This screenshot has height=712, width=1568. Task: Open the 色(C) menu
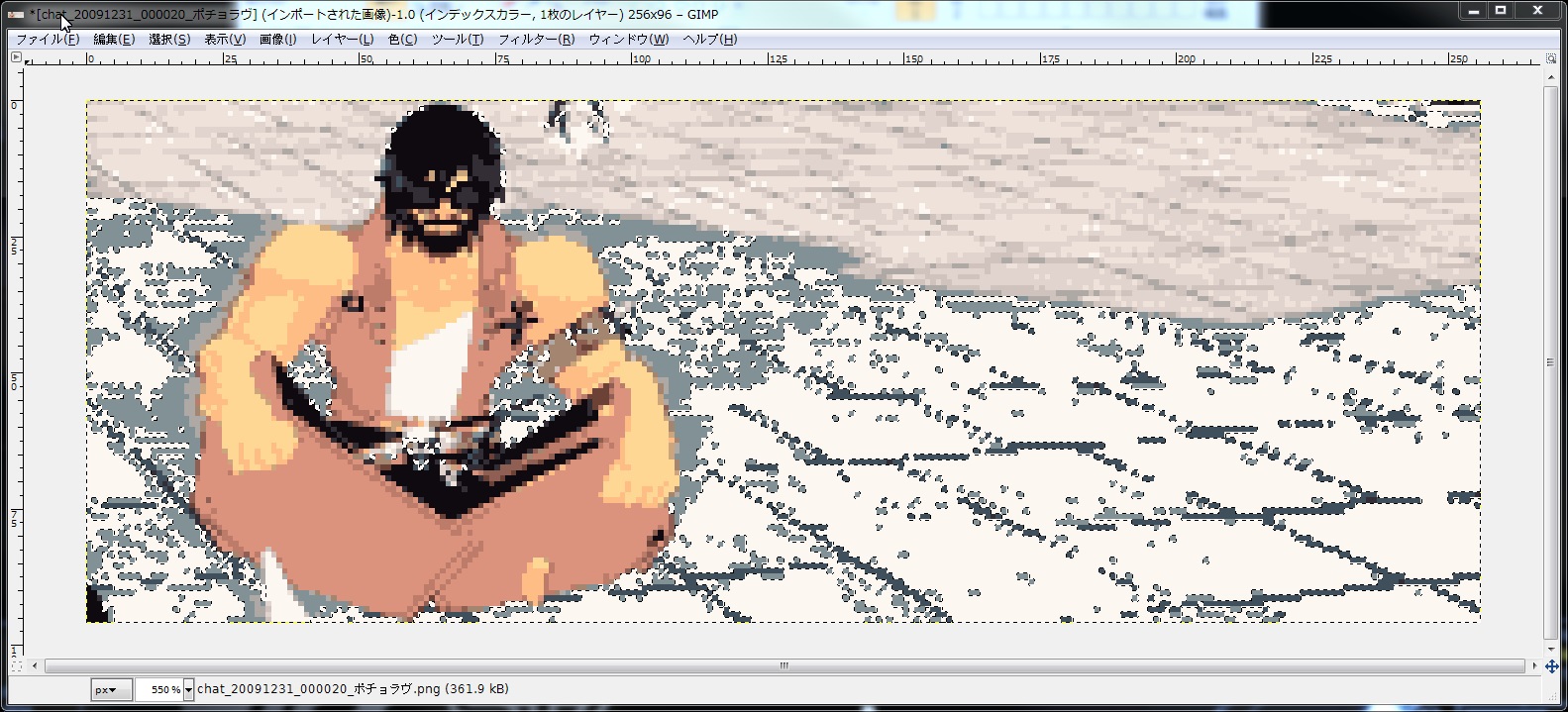[x=401, y=40]
